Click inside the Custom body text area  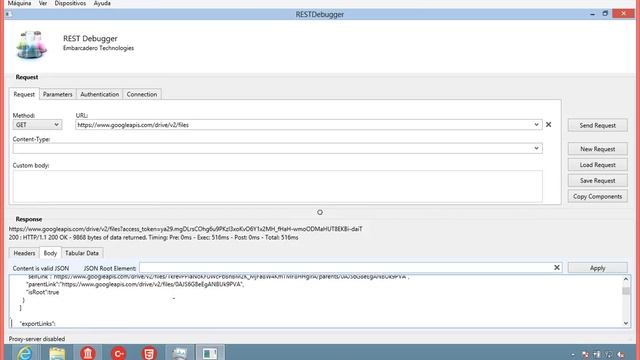(x=278, y=186)
